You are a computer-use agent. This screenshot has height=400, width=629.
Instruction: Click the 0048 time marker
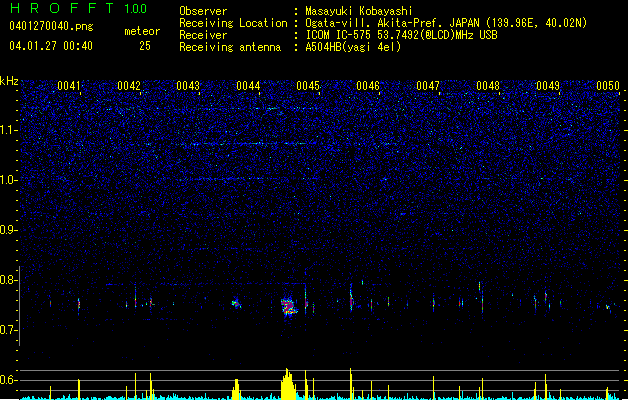pos(488,86)
